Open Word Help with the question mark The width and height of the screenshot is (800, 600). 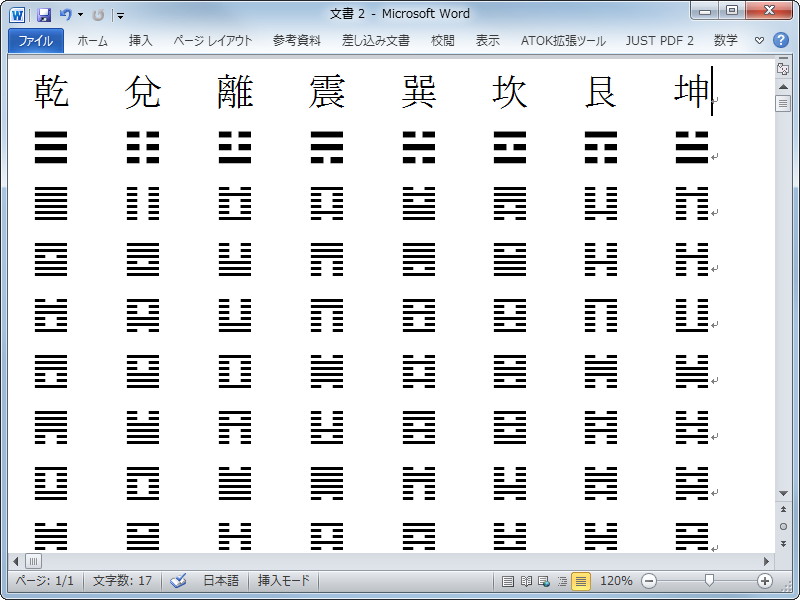(783, 40)
